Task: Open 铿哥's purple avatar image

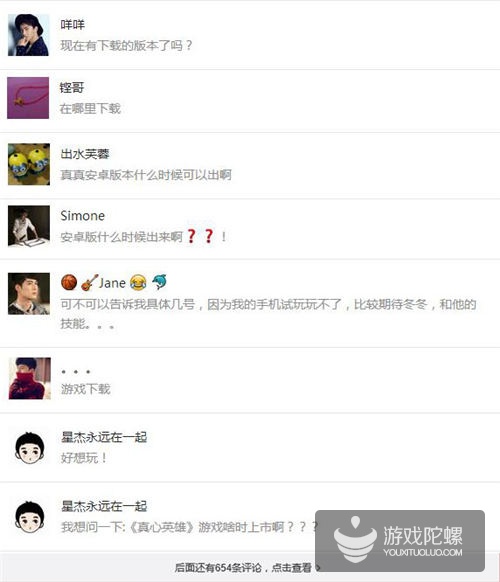Action: pyautogui.click(x=28, y=98)
